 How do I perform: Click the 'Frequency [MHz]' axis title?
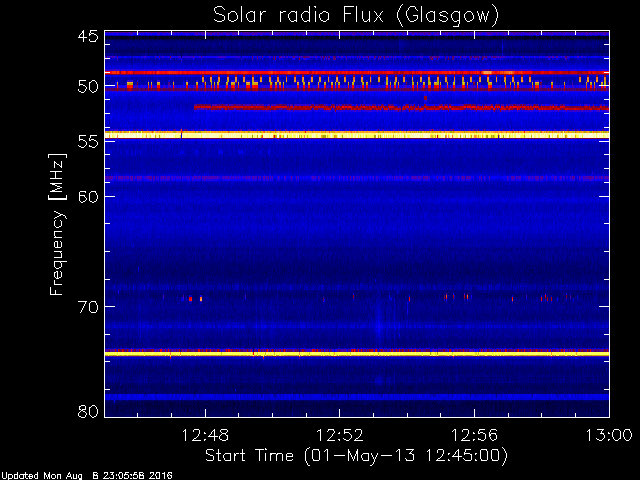coord(57,224)
